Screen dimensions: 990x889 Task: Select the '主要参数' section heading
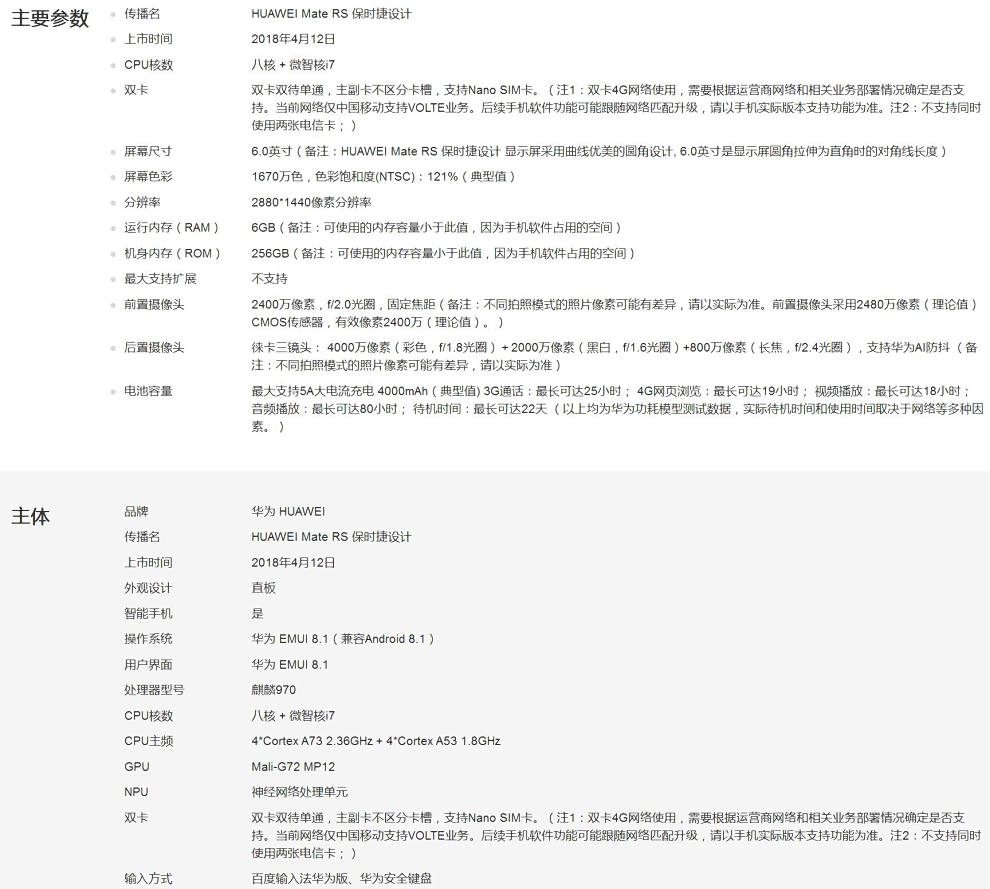coord(50,18)
